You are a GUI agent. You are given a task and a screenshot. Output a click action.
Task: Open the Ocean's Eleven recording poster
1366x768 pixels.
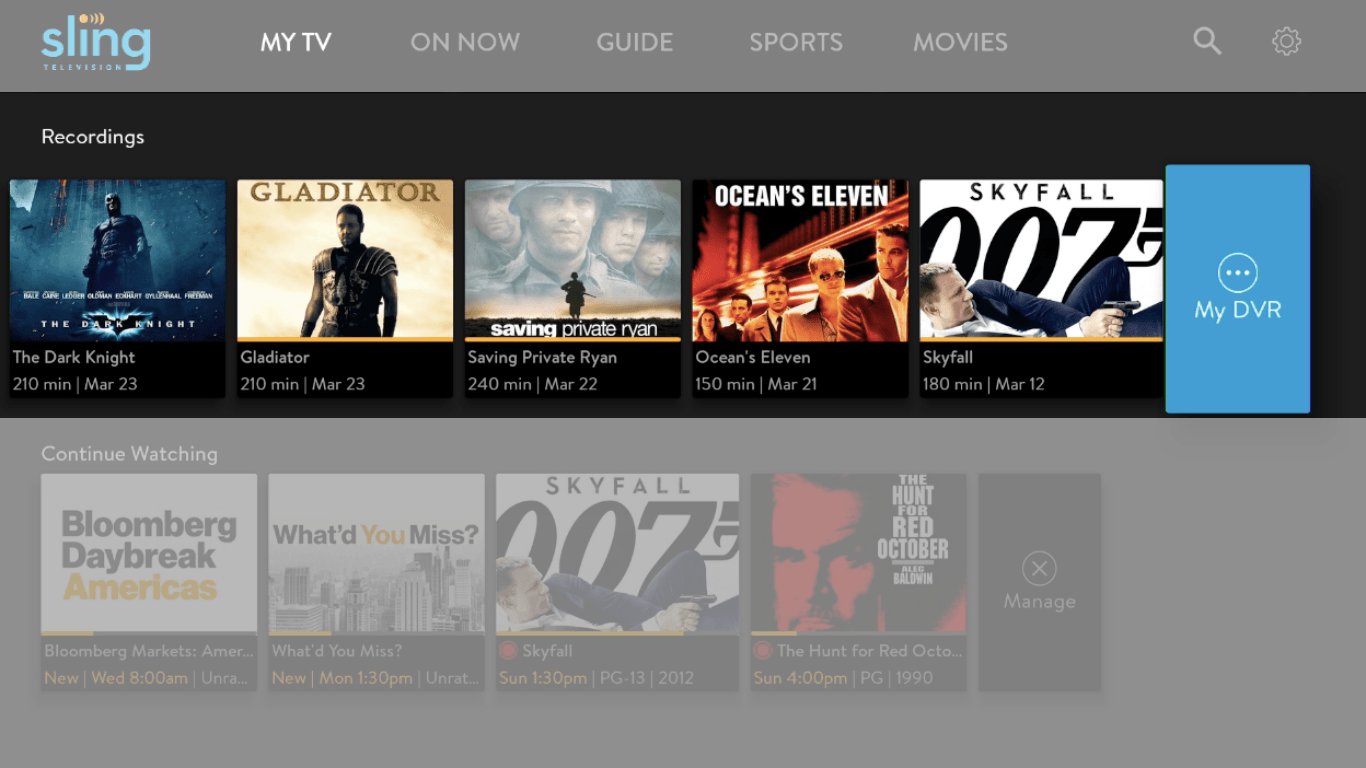(x=801, y=260)
